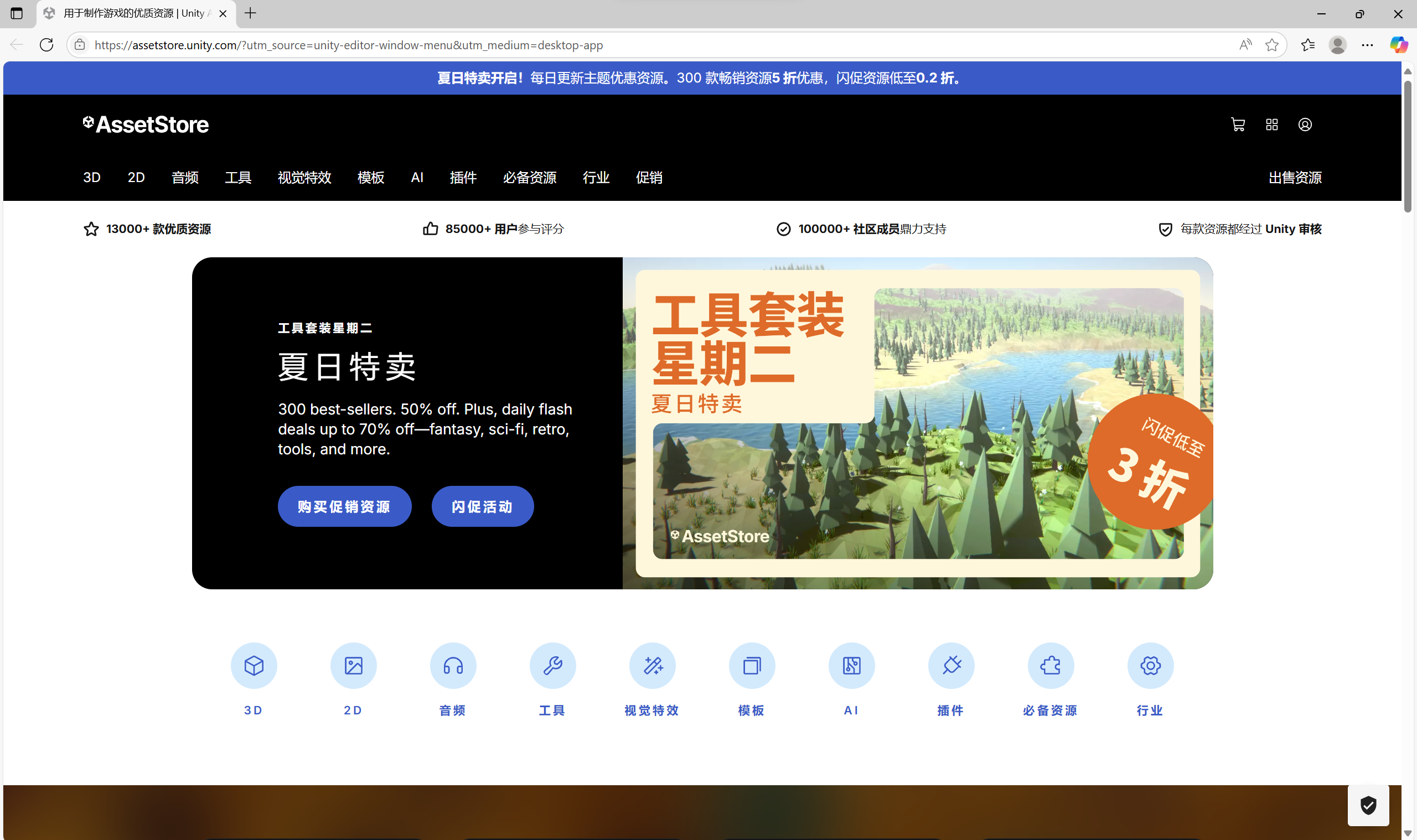The image size is (1417, 840).
Task: Open the AI navigation menu item
Action: click(417, 178)
